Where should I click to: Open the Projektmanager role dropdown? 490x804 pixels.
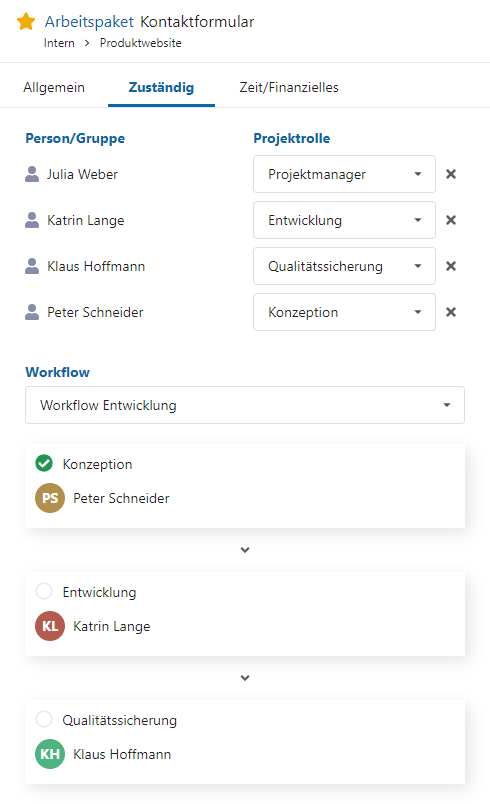(344, 174)
